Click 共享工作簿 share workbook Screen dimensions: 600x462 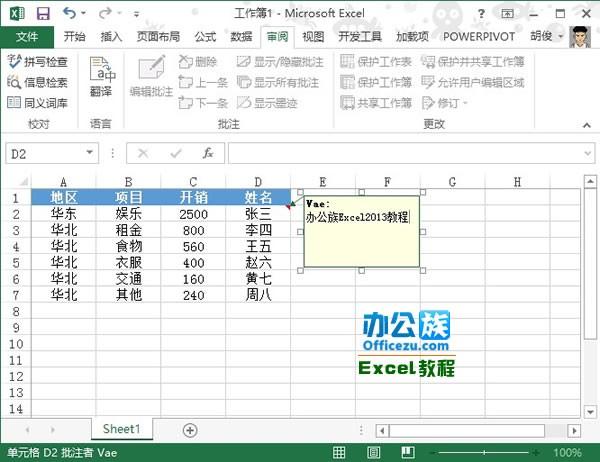point(376,103)
